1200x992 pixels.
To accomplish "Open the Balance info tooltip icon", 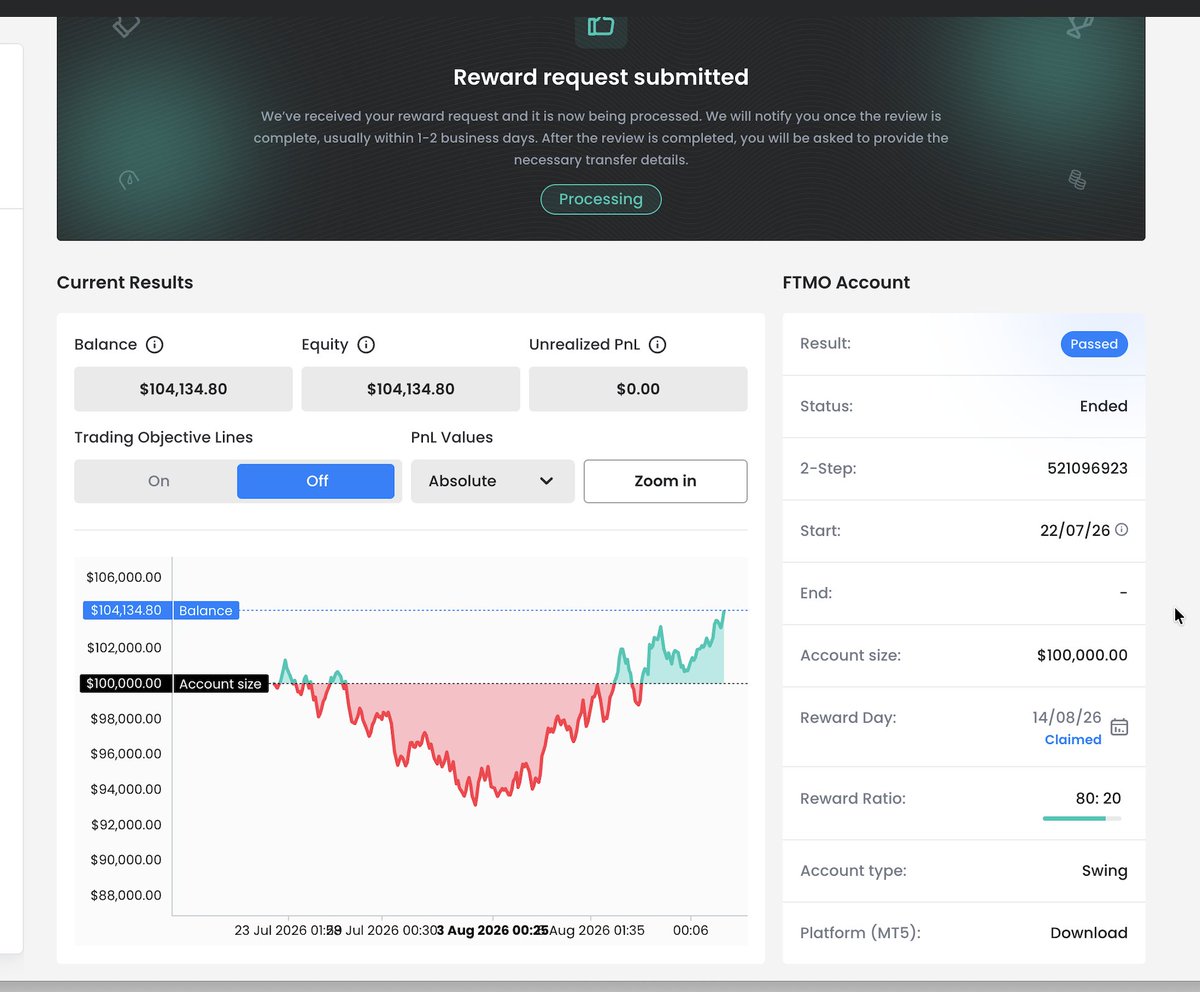I will 154,345.
